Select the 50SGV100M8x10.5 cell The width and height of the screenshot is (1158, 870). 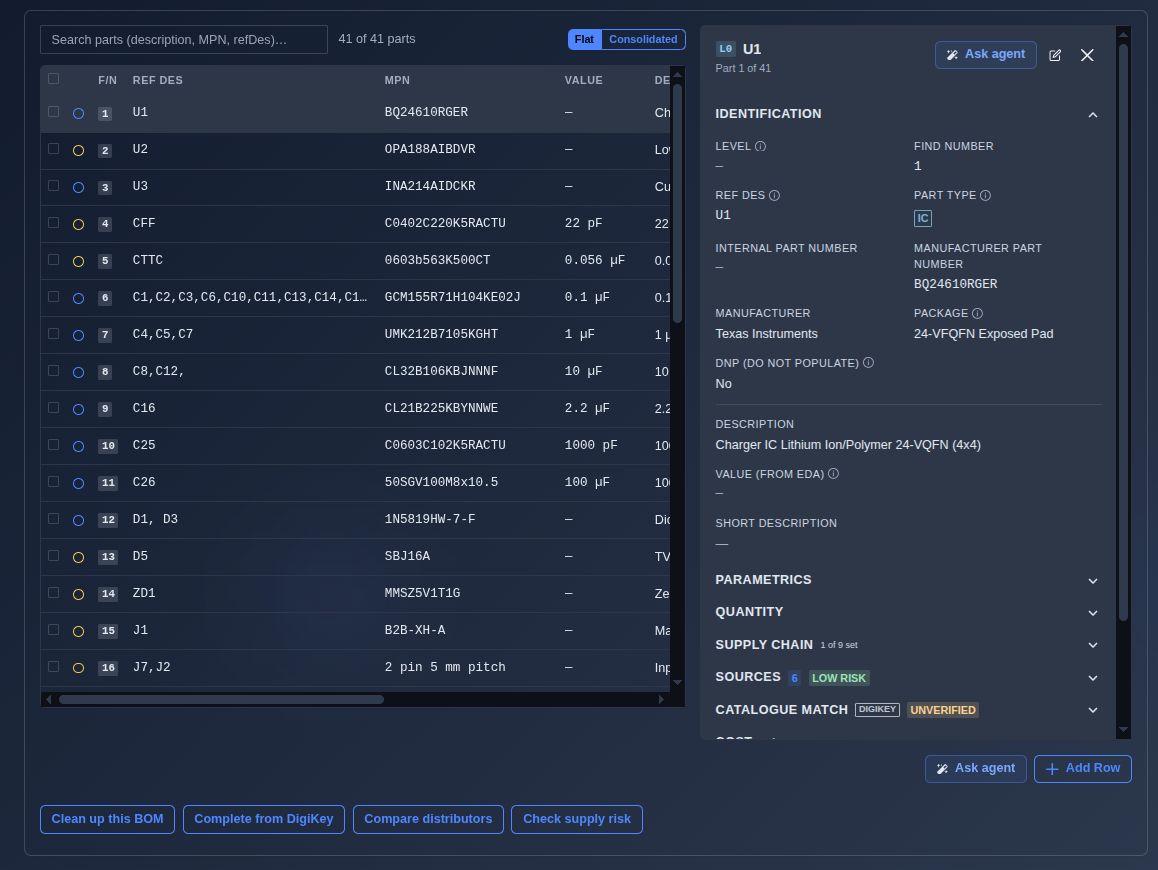pos(441,482)
